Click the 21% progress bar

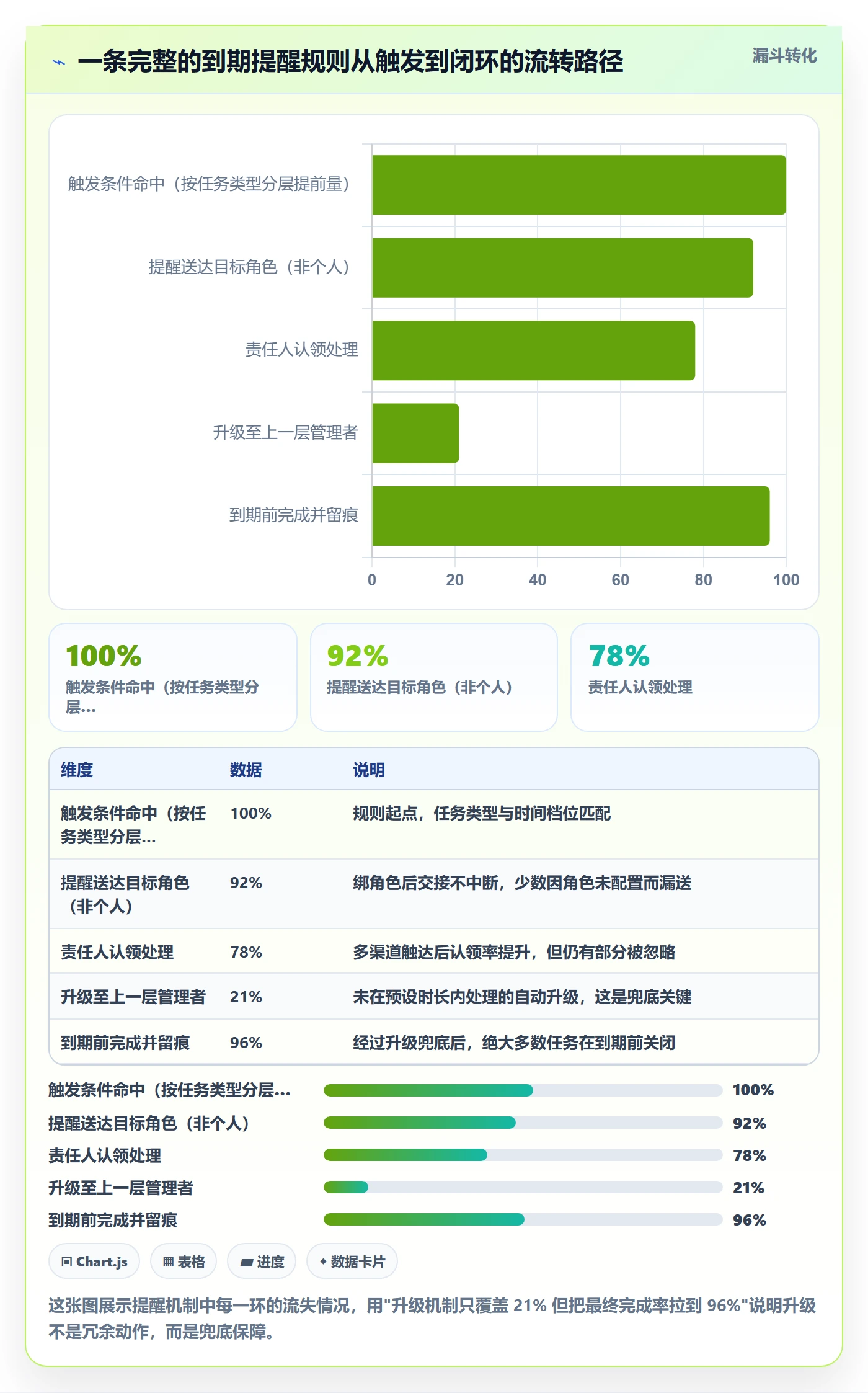[523, 1187]
